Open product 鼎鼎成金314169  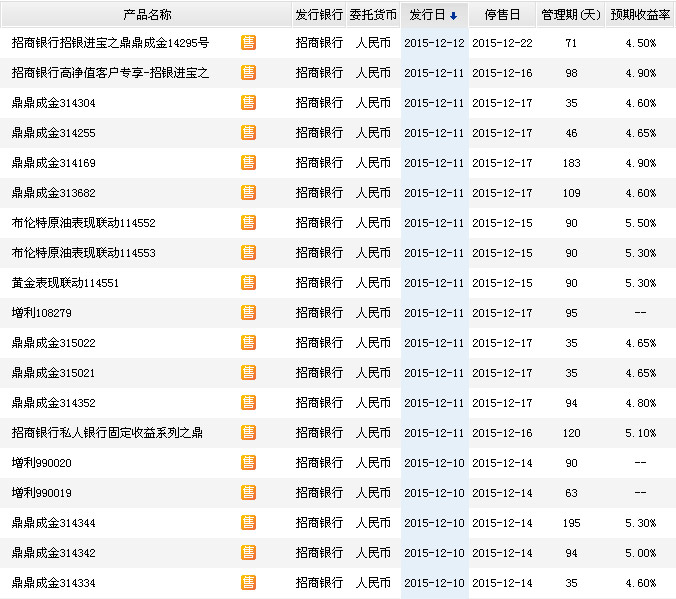(53, 163)
